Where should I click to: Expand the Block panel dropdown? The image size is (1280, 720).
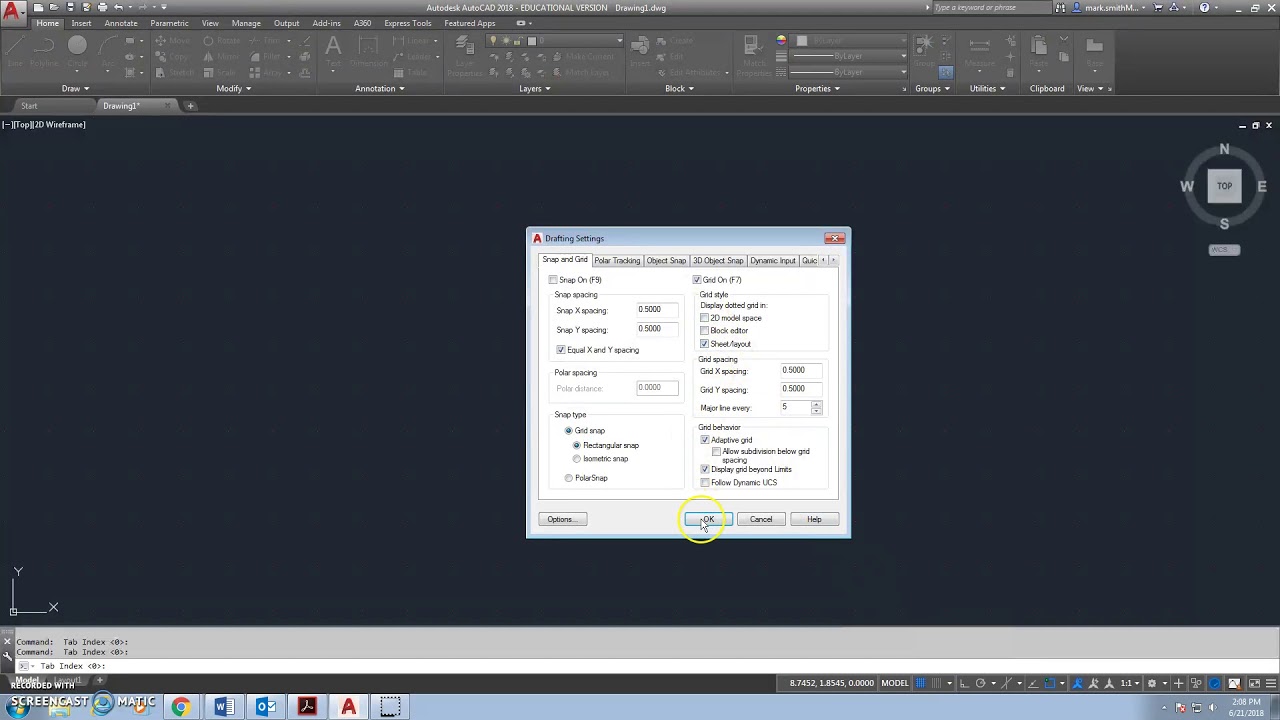coord(680,88)
